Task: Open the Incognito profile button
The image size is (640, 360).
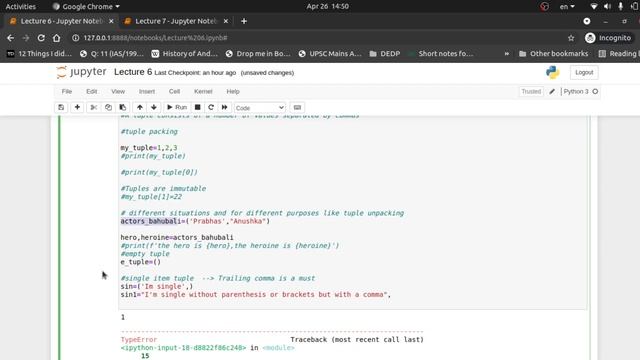Action: point(608,38)
